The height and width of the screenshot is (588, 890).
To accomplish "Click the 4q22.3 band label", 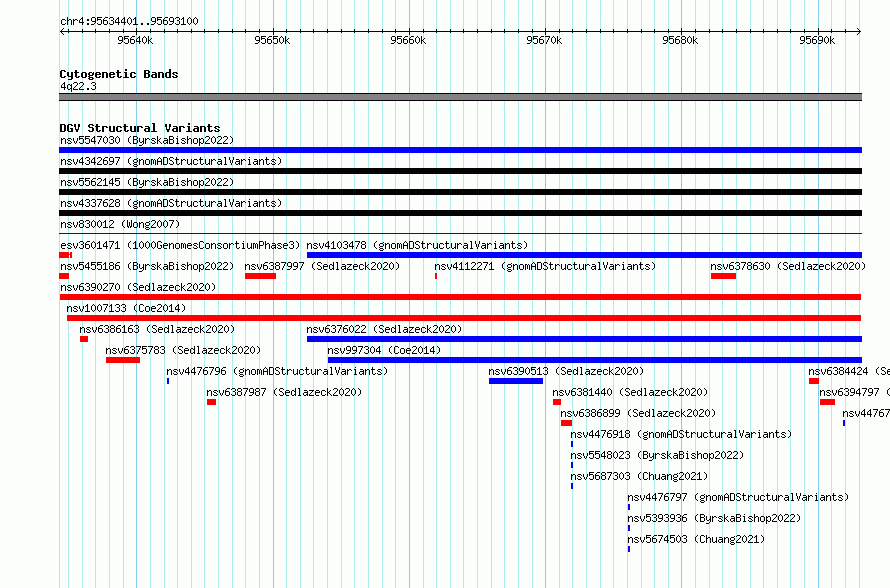I will 78,86.
